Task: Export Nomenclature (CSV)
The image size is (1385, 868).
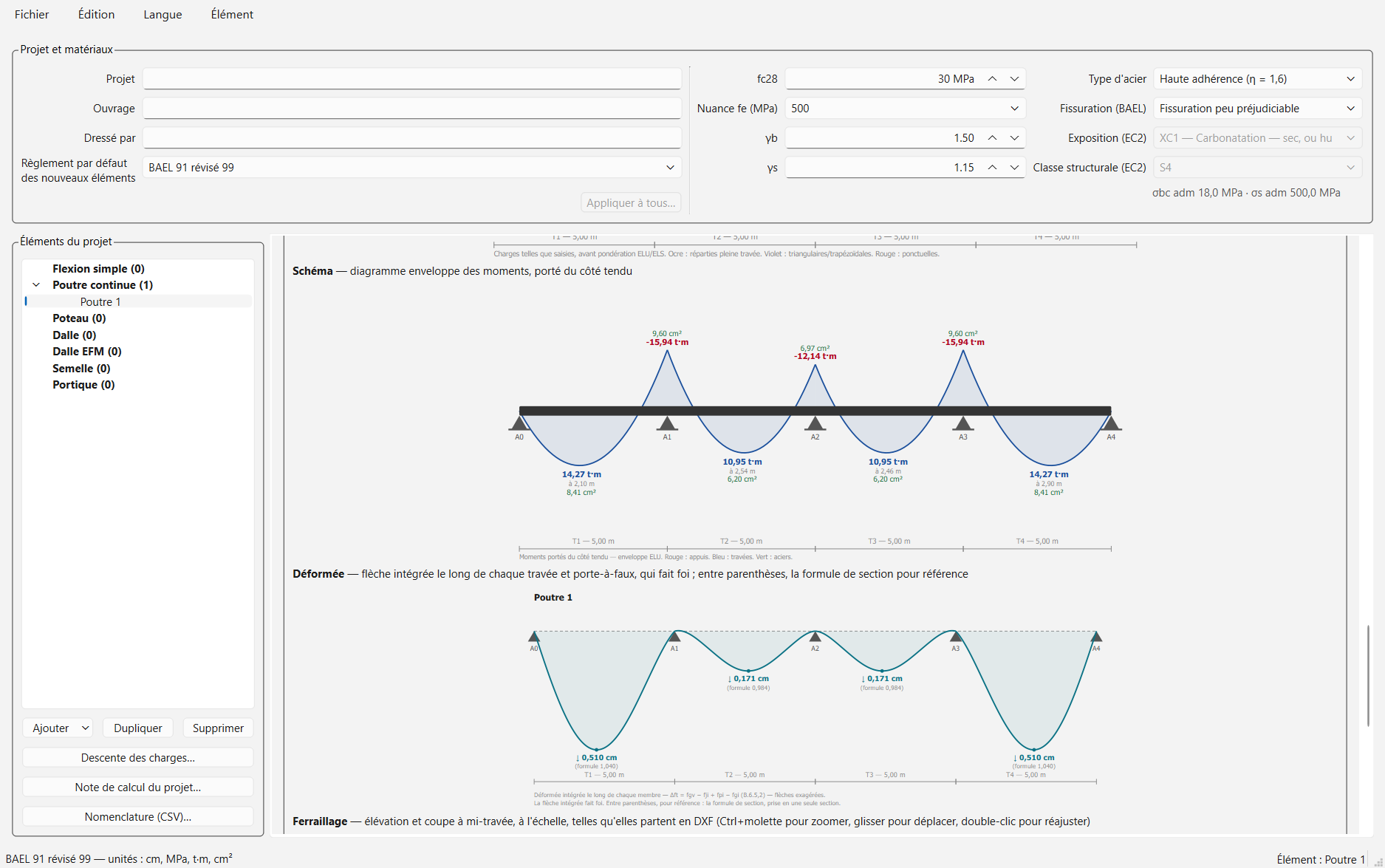Action: coord(138,817)
